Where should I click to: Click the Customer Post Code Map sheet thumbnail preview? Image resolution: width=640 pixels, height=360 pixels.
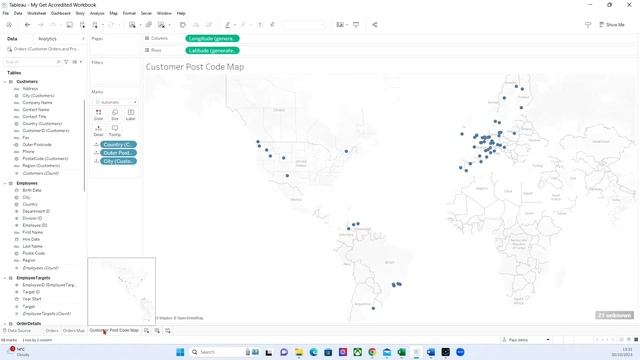[122, 291]
